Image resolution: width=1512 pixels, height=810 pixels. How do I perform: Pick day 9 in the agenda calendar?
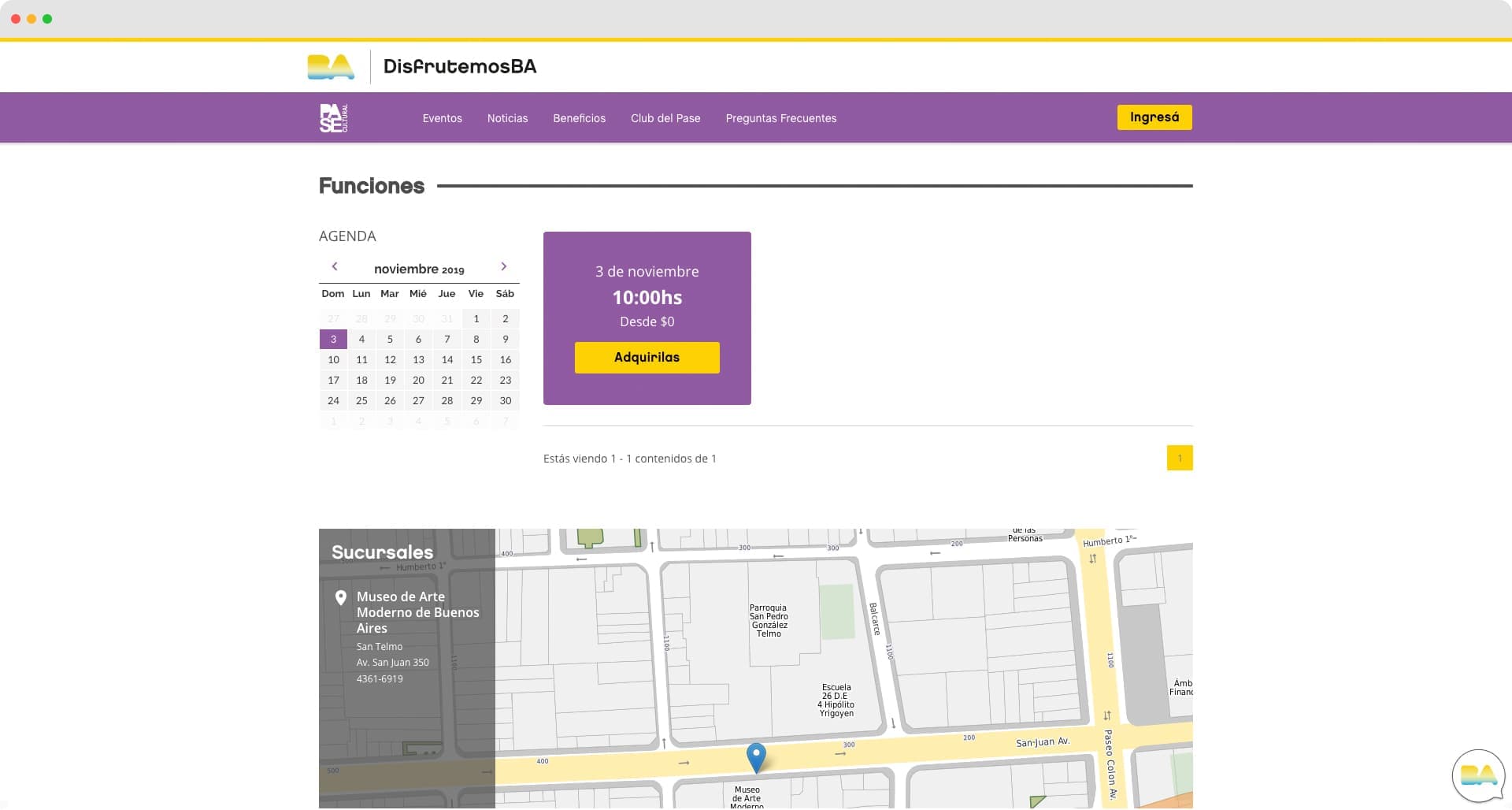tap(506, 340)
